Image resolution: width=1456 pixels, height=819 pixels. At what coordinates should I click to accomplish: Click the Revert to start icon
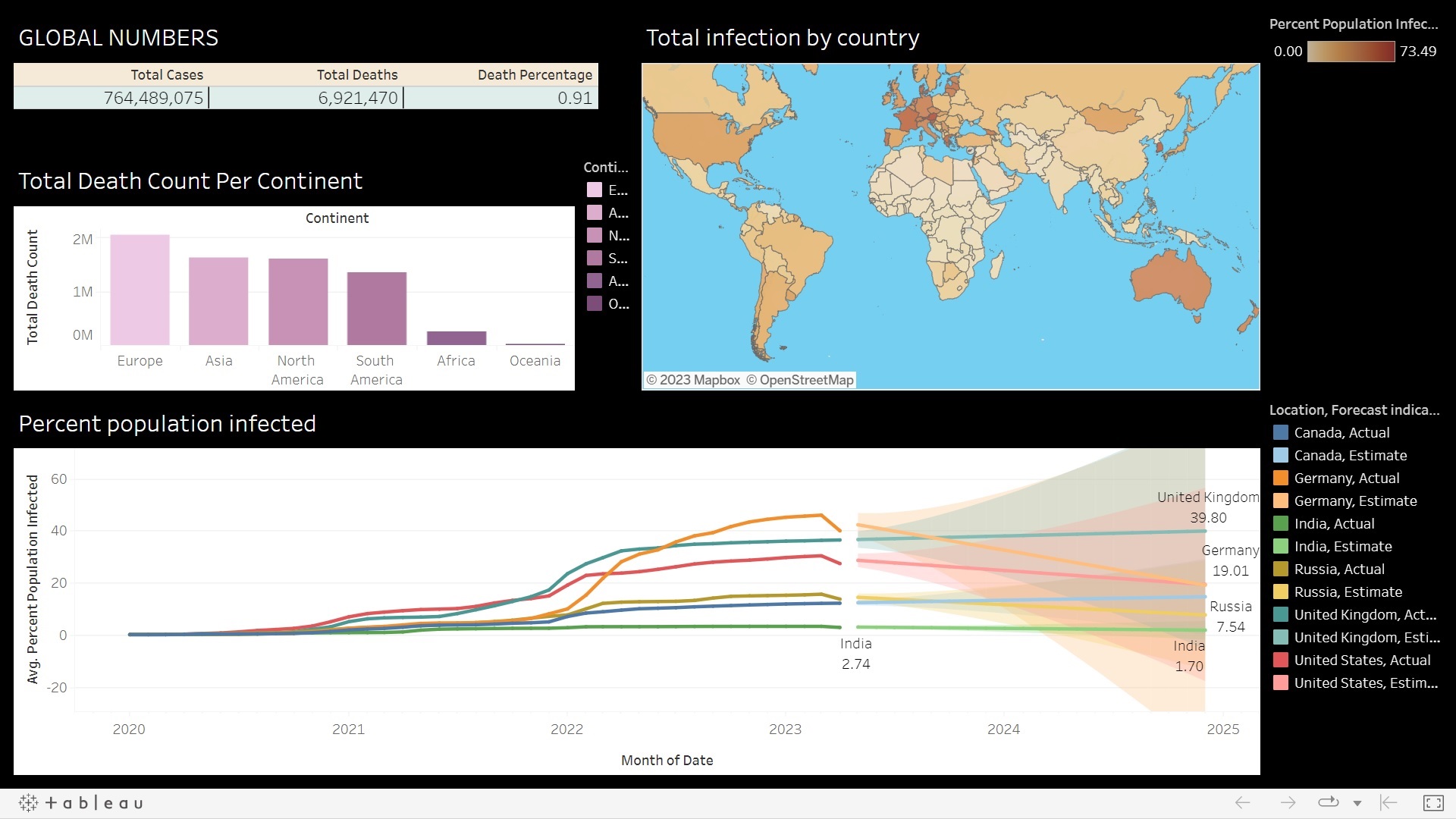pyautogui.click(x=1389, y=802)
